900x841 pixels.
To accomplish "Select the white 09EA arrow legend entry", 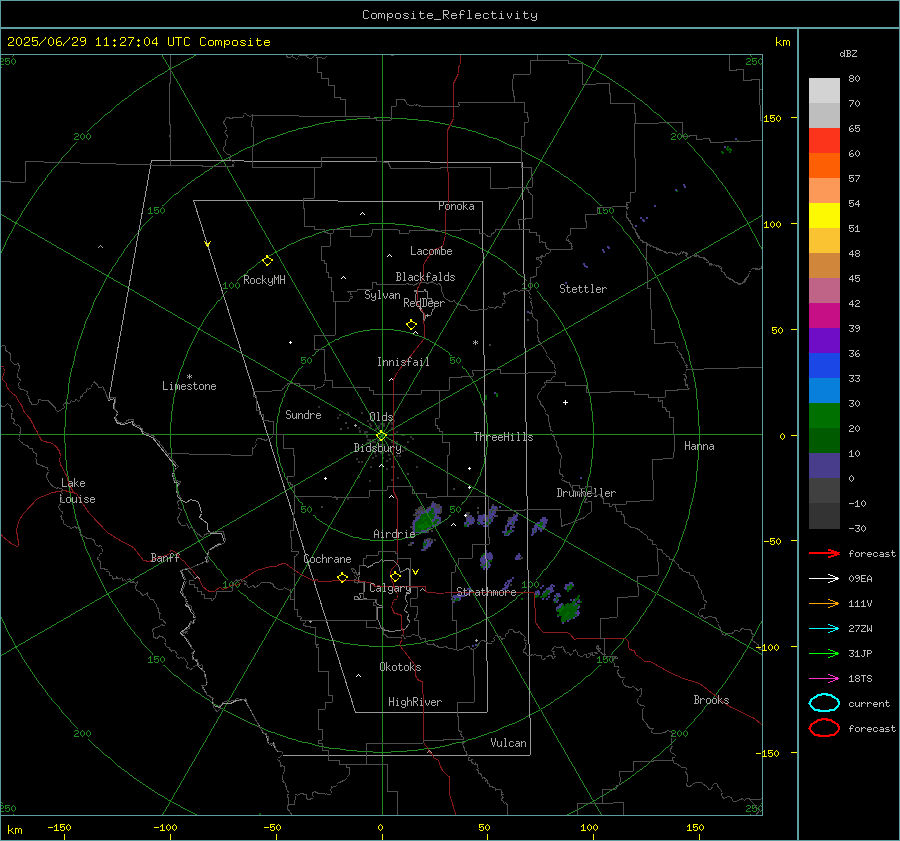I will (824, 579).
